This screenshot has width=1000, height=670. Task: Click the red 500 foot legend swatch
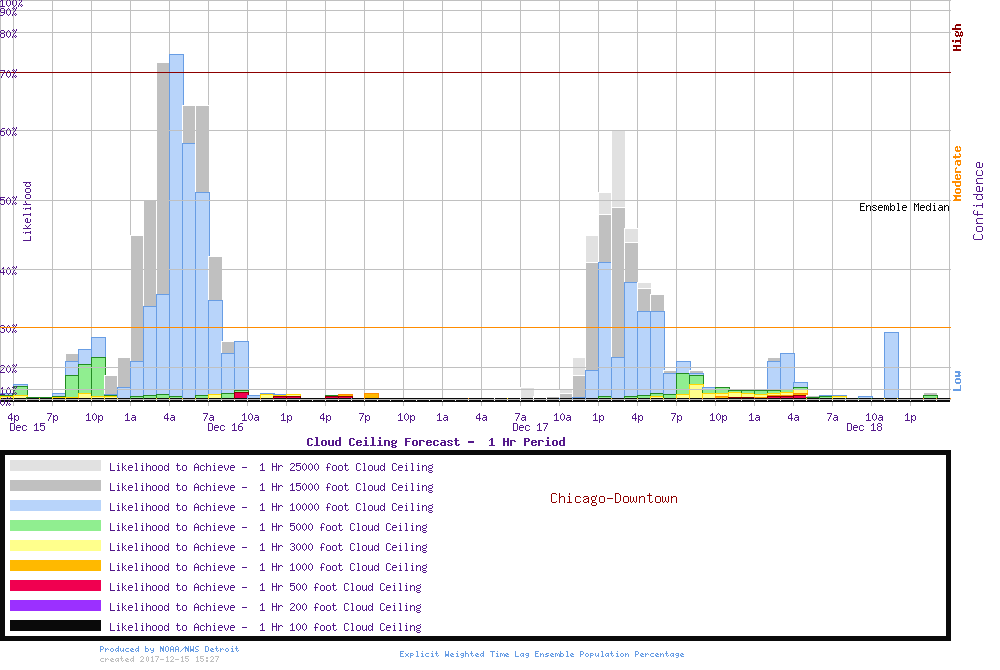click(x=55, y=586)
